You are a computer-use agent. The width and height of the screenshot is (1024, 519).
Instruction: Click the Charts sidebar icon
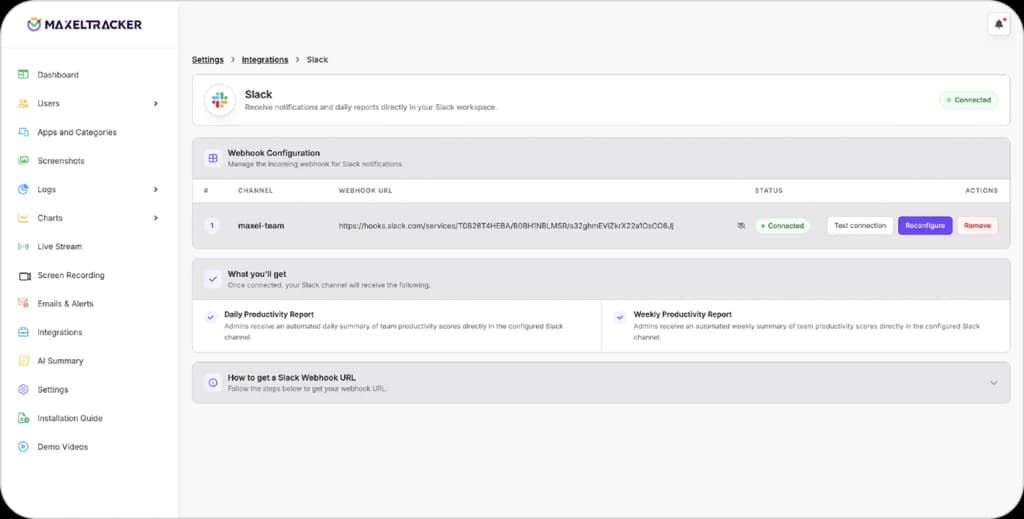tap(24, 218)
